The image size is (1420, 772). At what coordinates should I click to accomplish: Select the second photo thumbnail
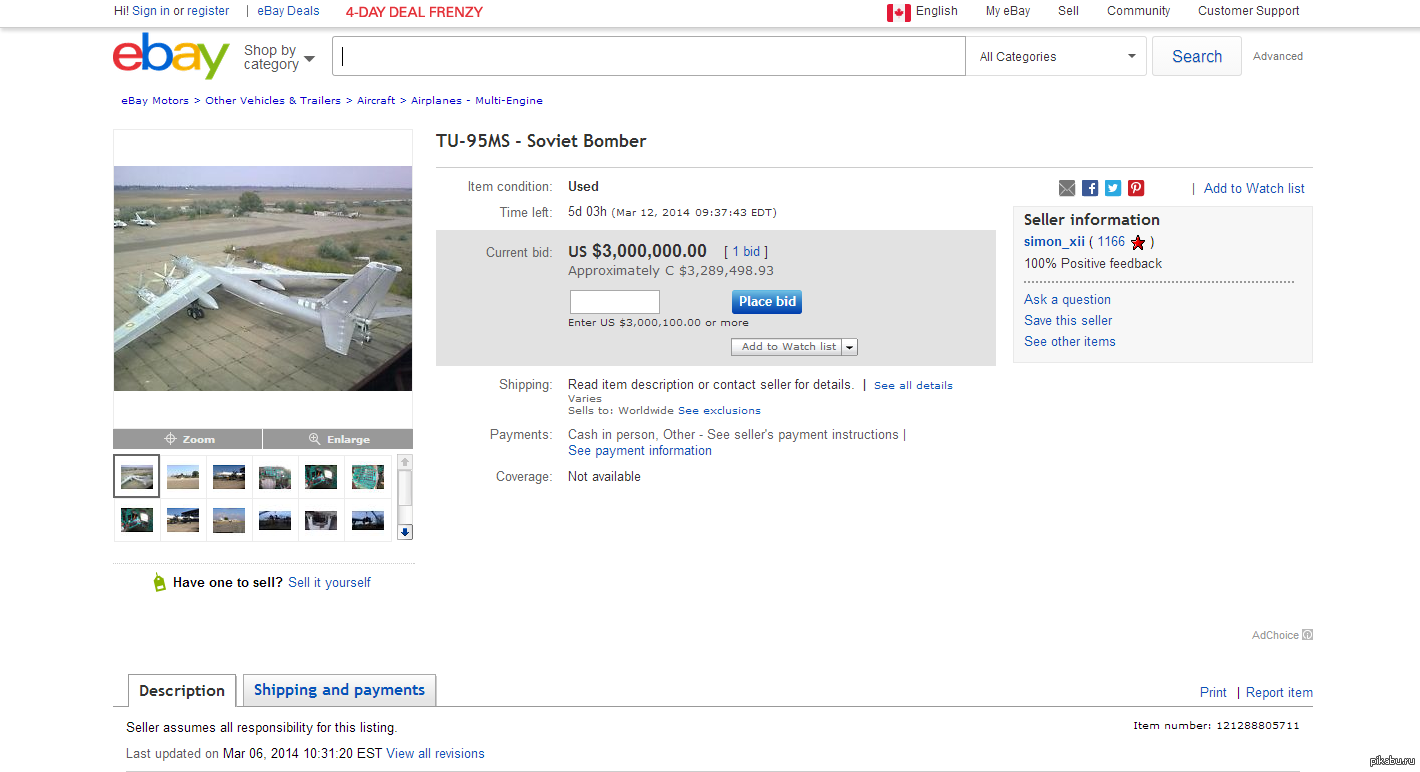click(183, 476)
